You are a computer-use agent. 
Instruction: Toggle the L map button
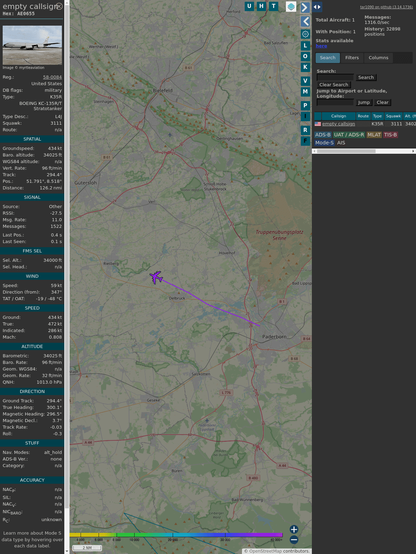[x=305, y=46]
